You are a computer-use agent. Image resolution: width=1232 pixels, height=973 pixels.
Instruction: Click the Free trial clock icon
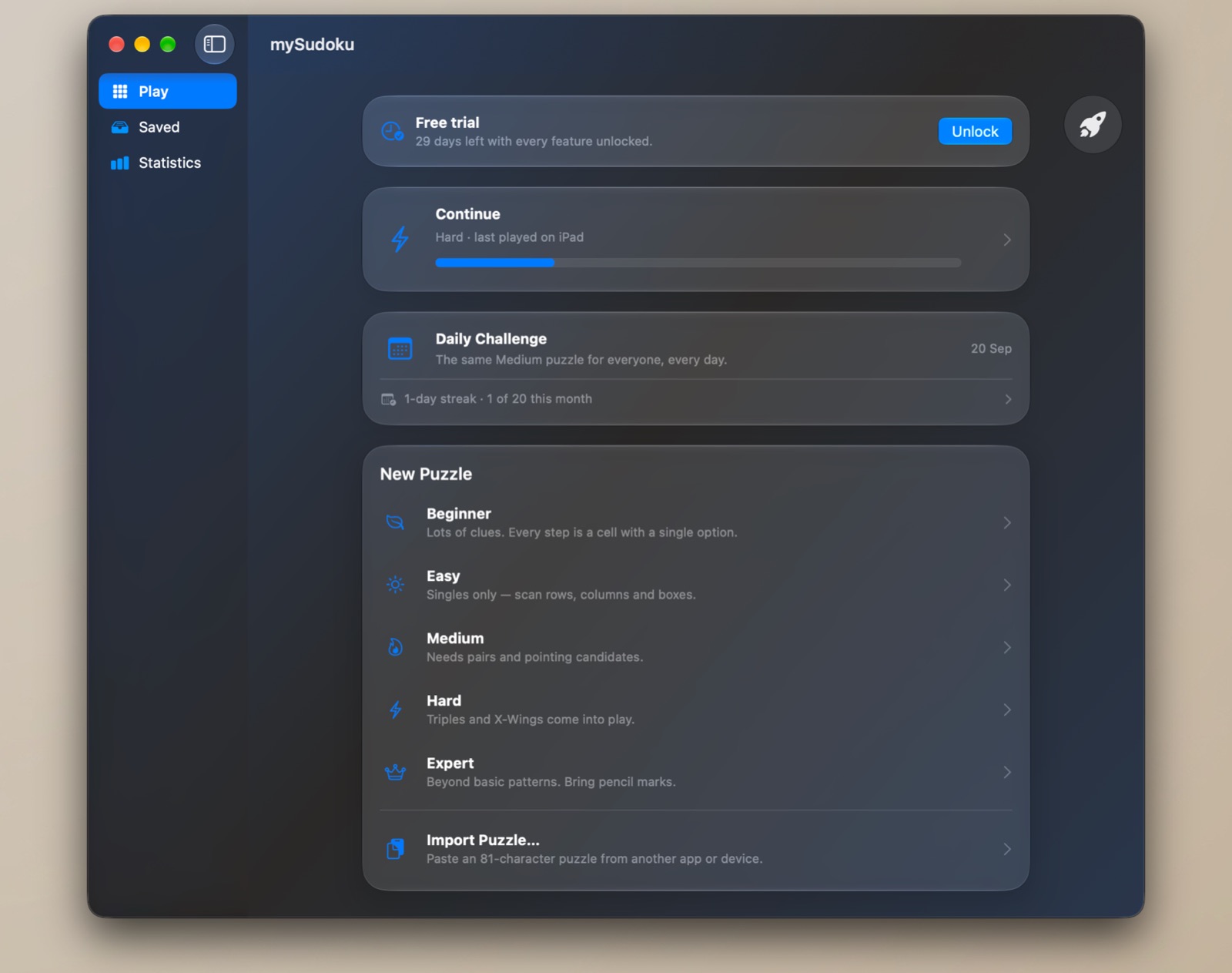point(393,131)
